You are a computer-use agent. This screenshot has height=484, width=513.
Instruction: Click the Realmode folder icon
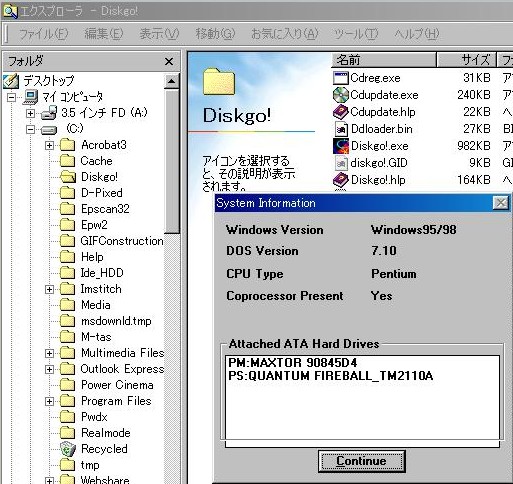coord(68,433)
